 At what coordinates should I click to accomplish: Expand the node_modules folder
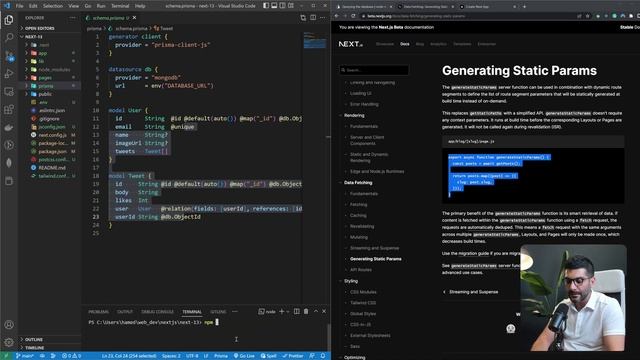click(49, 69)
